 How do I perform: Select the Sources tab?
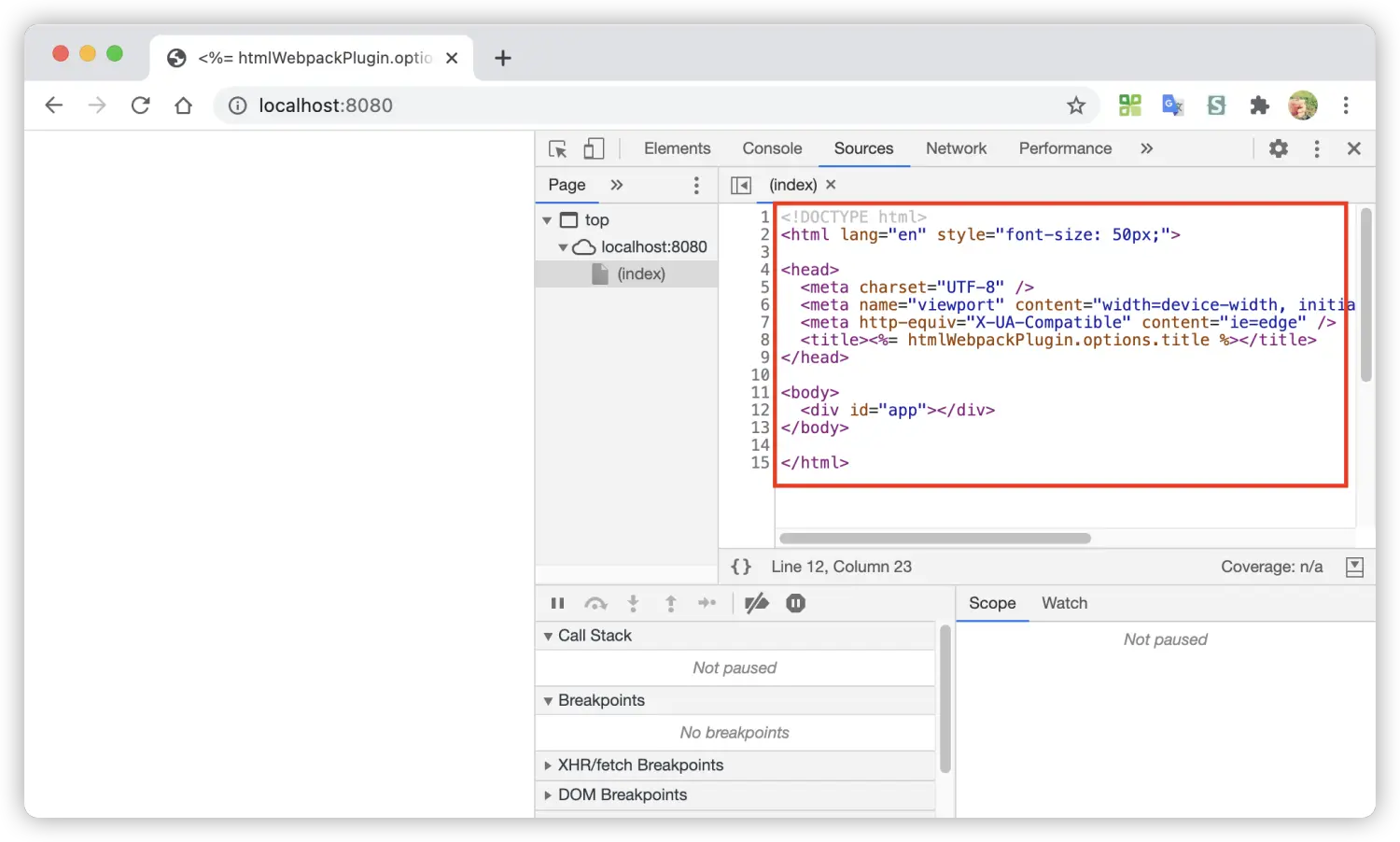coord(863,148)
